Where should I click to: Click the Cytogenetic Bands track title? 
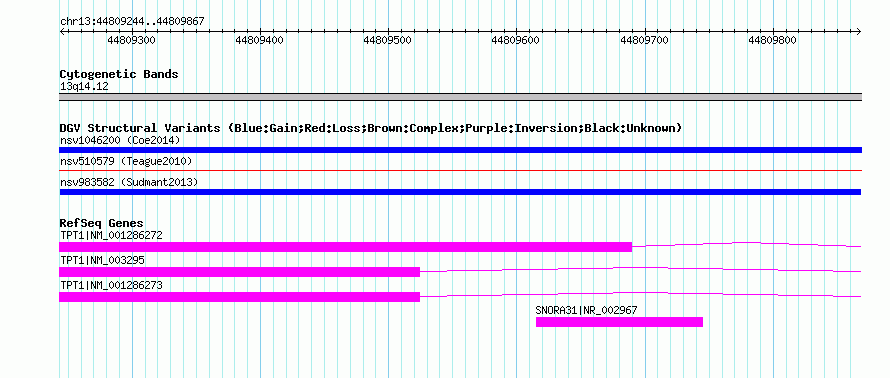(119, 74)
